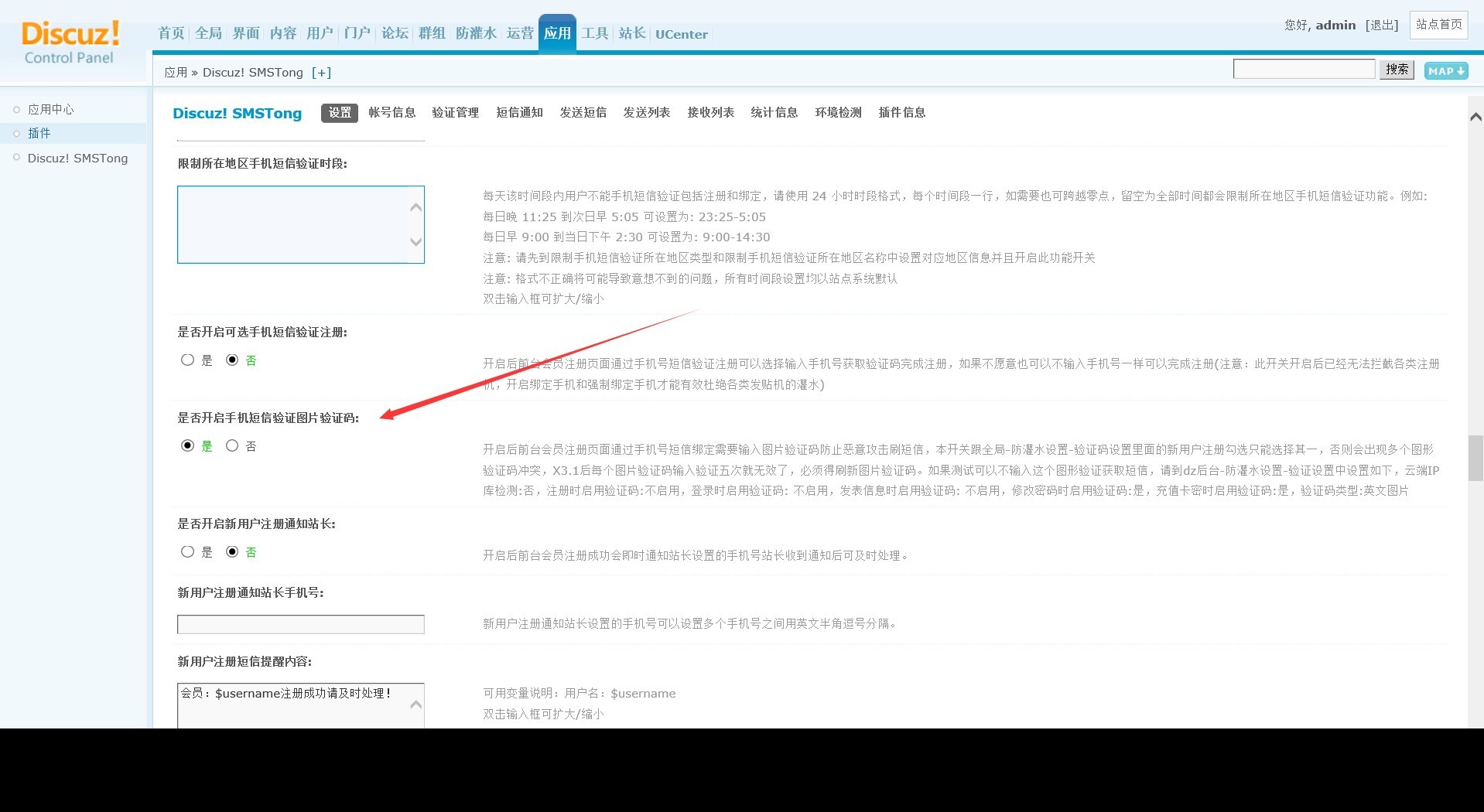Click the 退出 logout link
The height and width of the screenshot is (812, 1484).
point(1382,25)
